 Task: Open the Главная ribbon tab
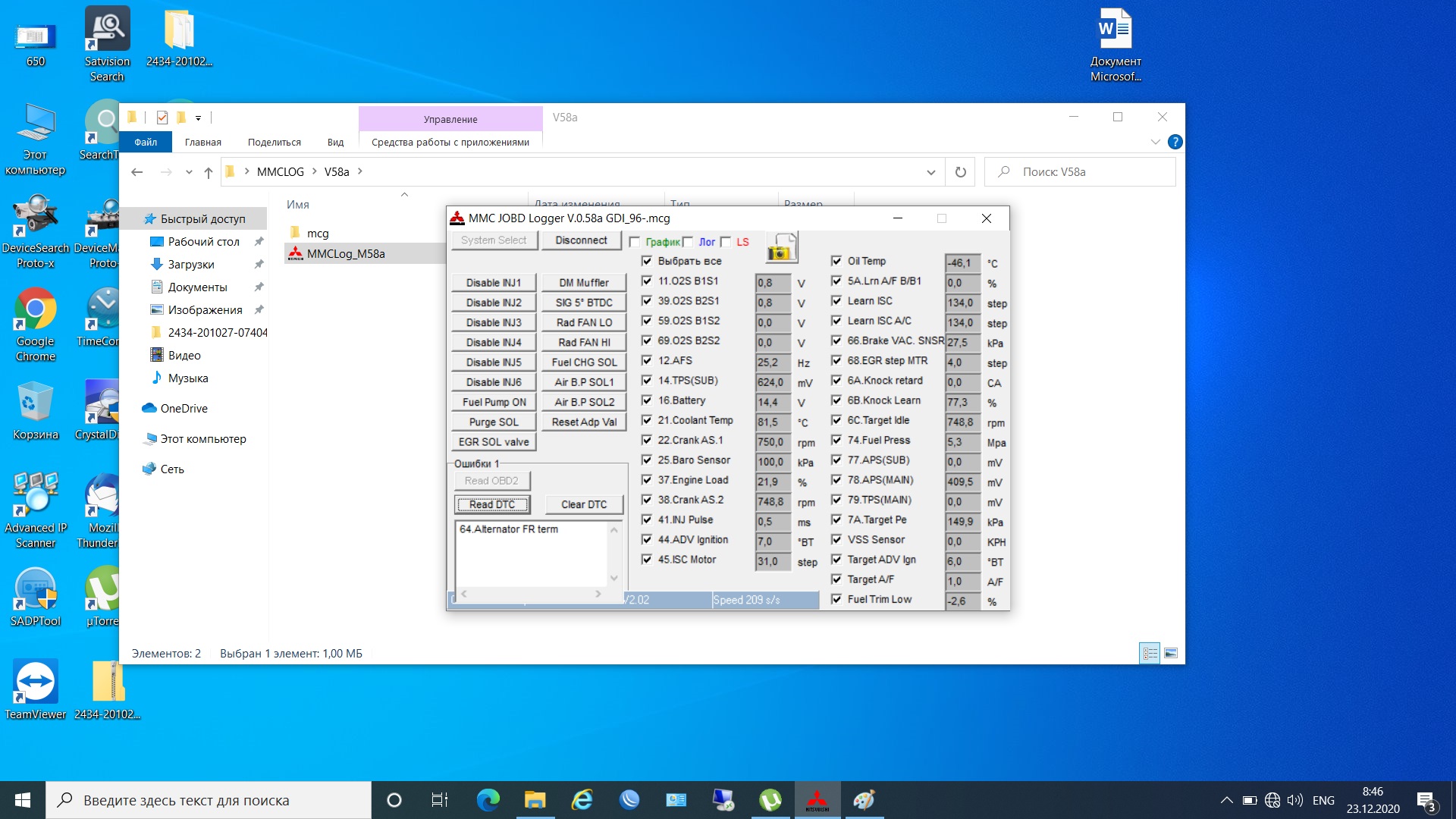(203, 142)
